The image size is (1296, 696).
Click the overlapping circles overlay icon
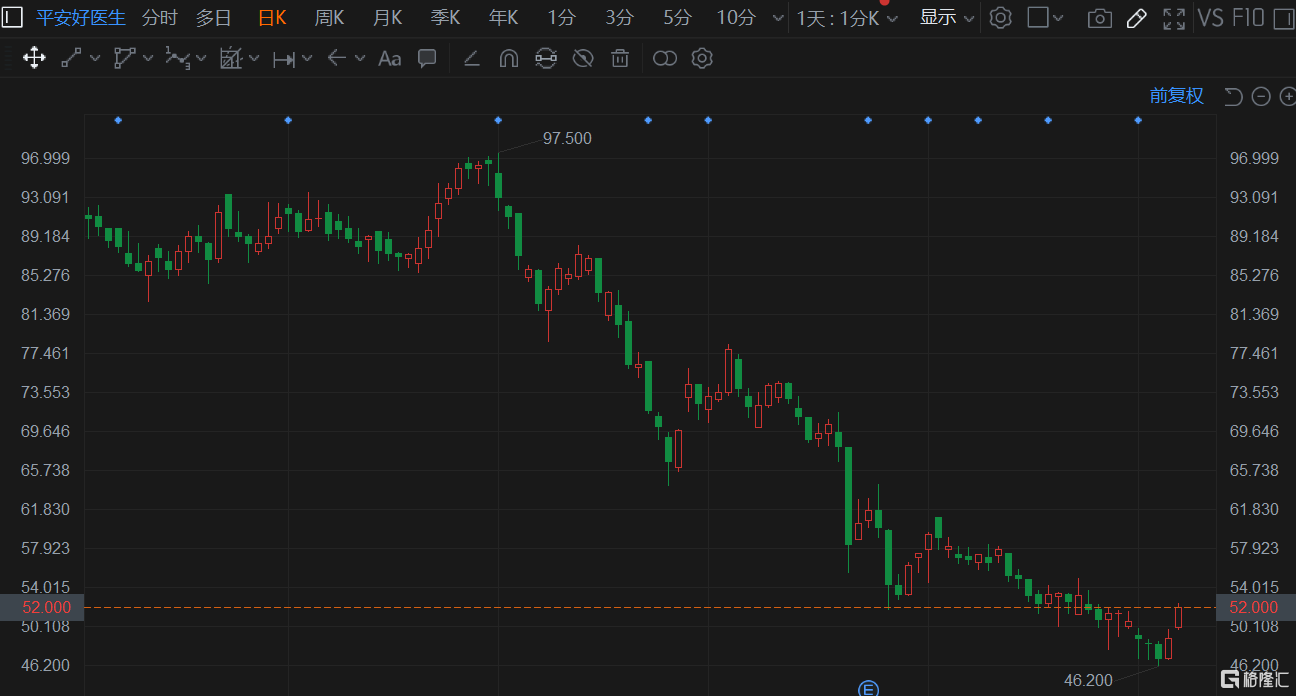click(665, 59)
